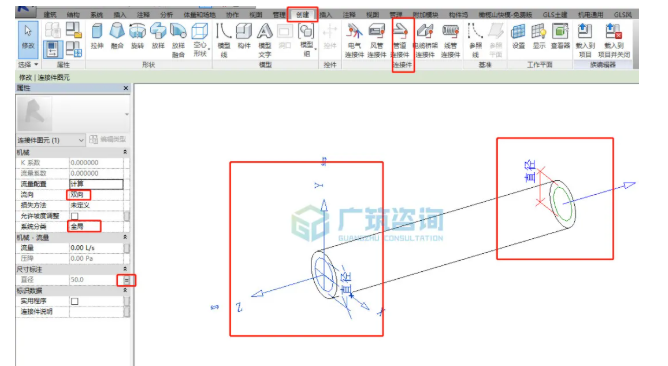The width and height of the screenshot is (668, 366).
Task: Switch to the 建筑 ribbon tab
Action: point(50,14)
